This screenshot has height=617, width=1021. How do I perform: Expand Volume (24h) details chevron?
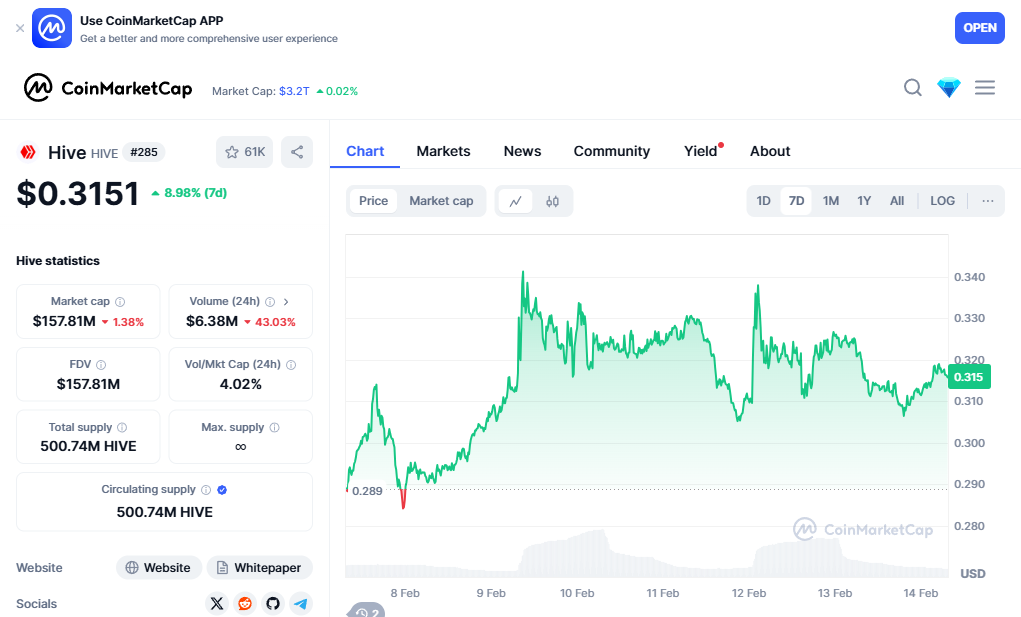286,302
